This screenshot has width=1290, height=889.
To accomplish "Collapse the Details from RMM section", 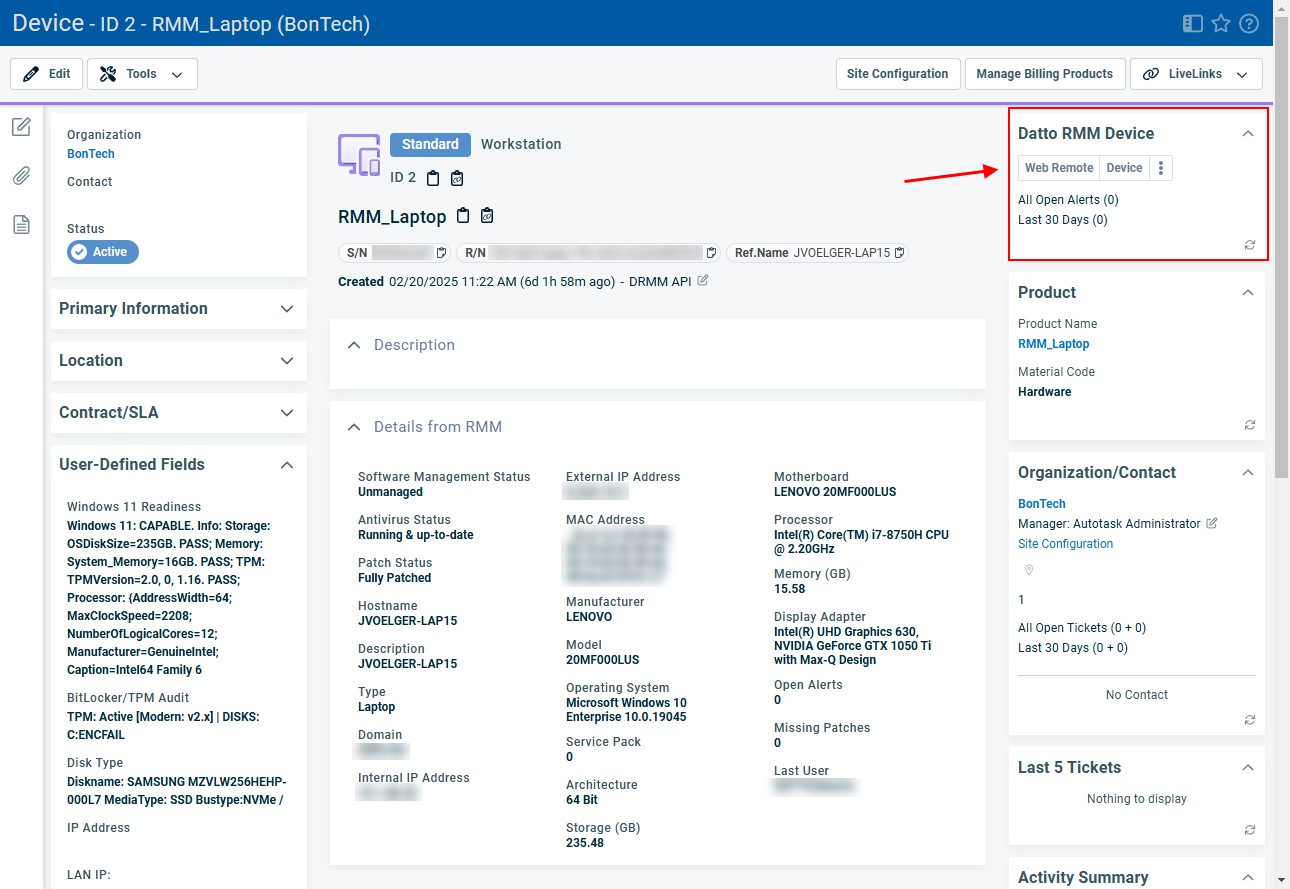I will tap(353, 427).
